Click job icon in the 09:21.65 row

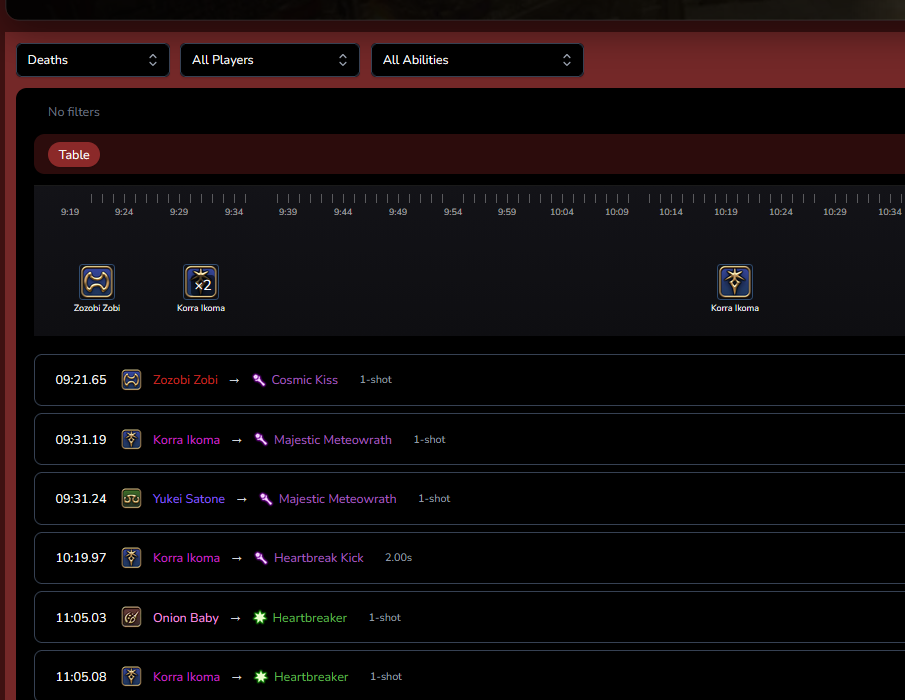[132, 380]
